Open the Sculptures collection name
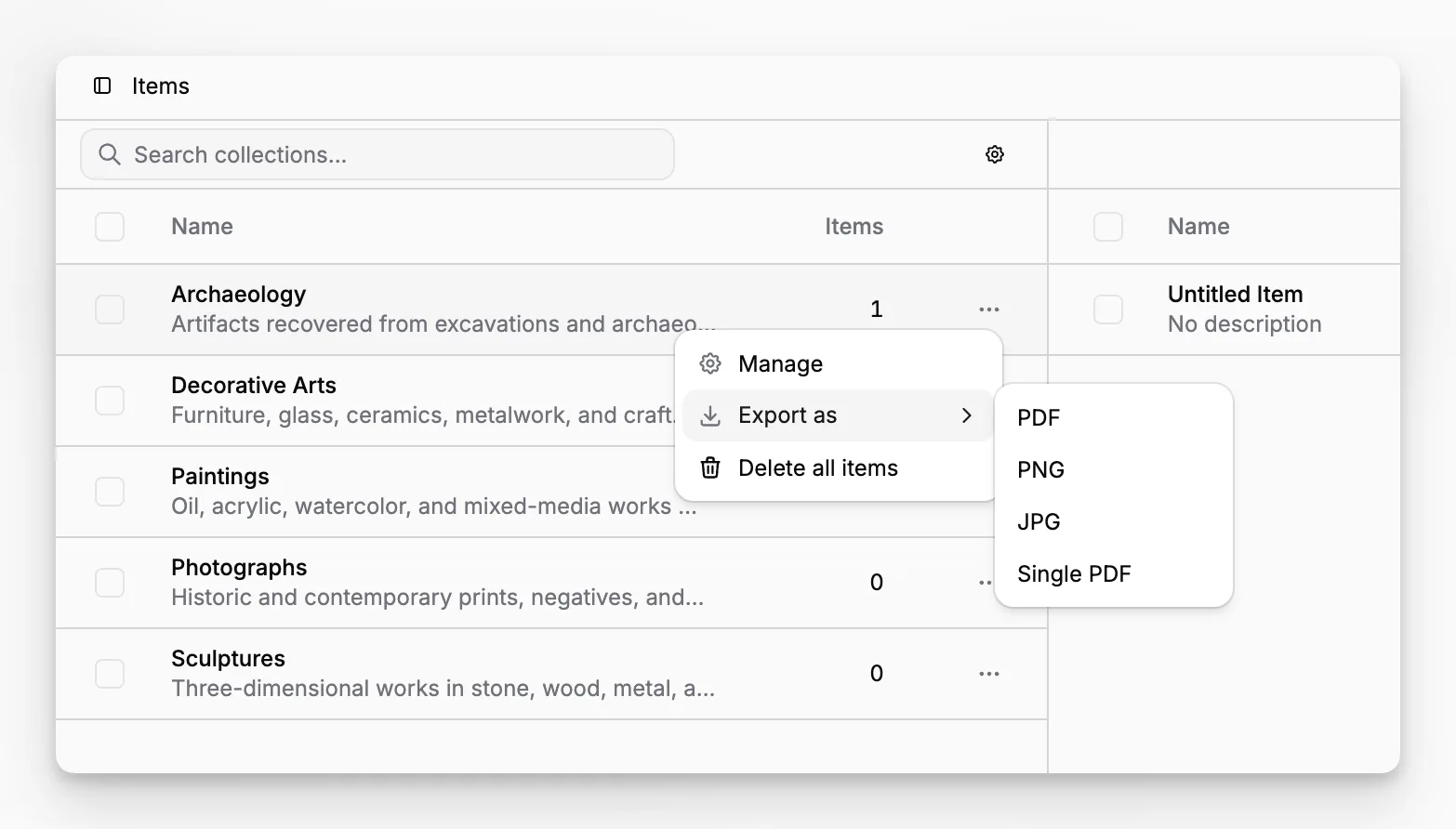Image resolution: width=1456 pixels, height=829 pixels. point(228,659)
